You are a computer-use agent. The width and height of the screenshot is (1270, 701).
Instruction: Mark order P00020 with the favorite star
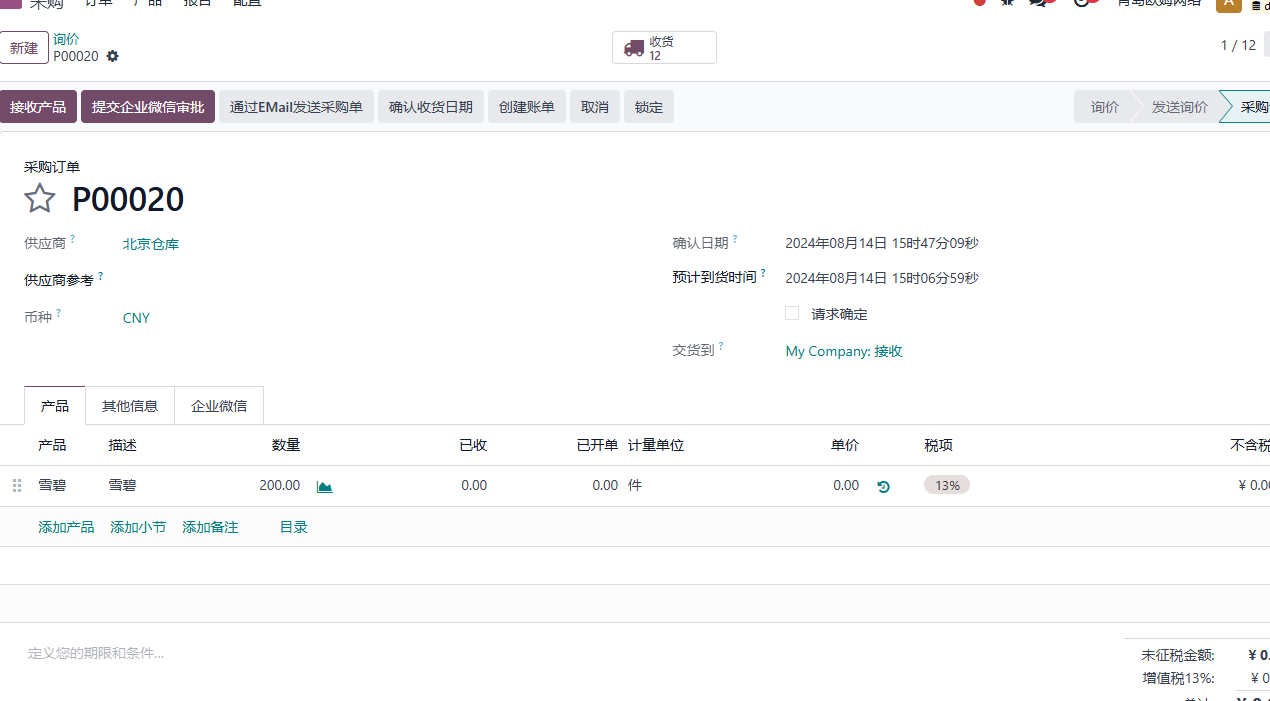pos(40,198)
